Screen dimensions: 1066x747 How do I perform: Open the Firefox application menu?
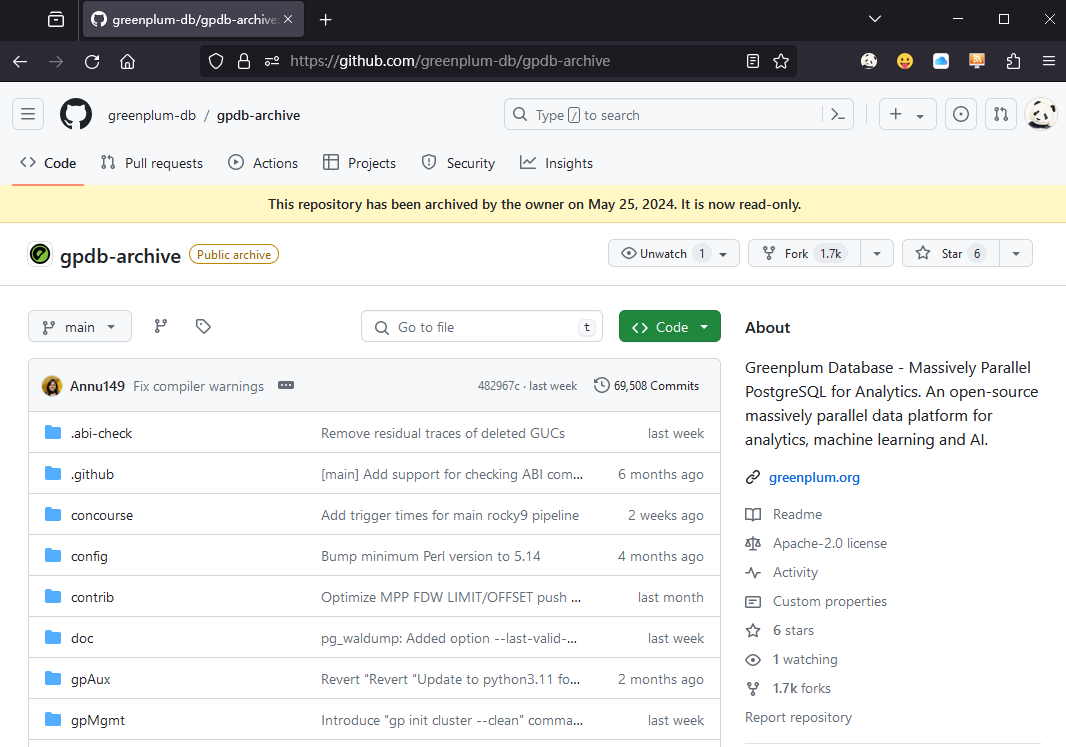point(1048,61)
